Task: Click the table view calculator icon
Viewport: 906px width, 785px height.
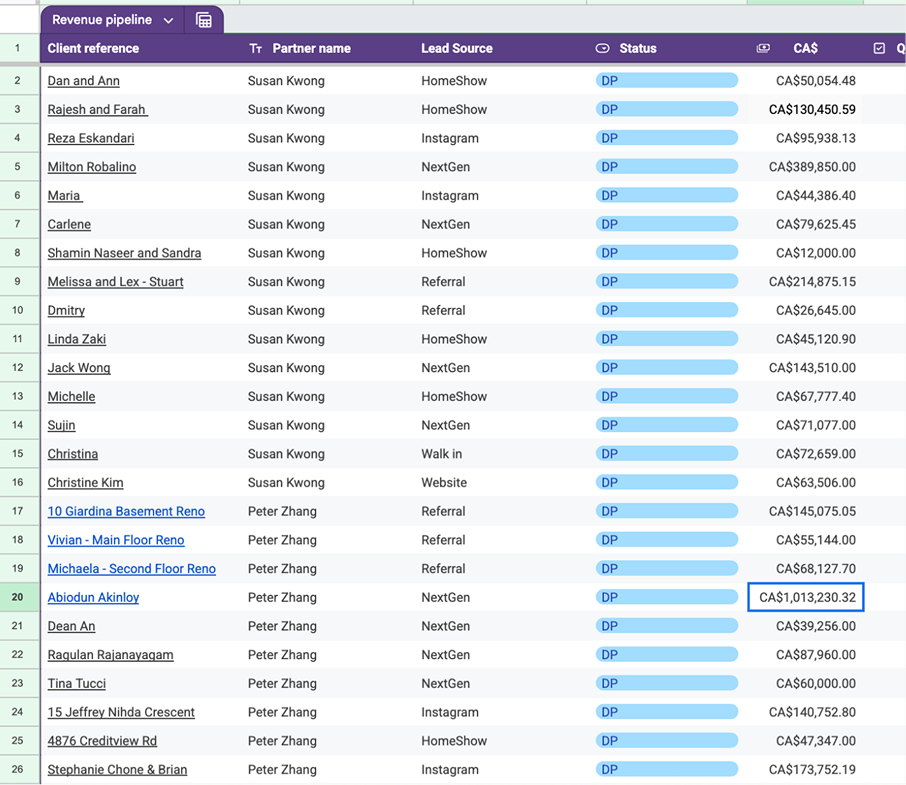Action: coord(203,20)
